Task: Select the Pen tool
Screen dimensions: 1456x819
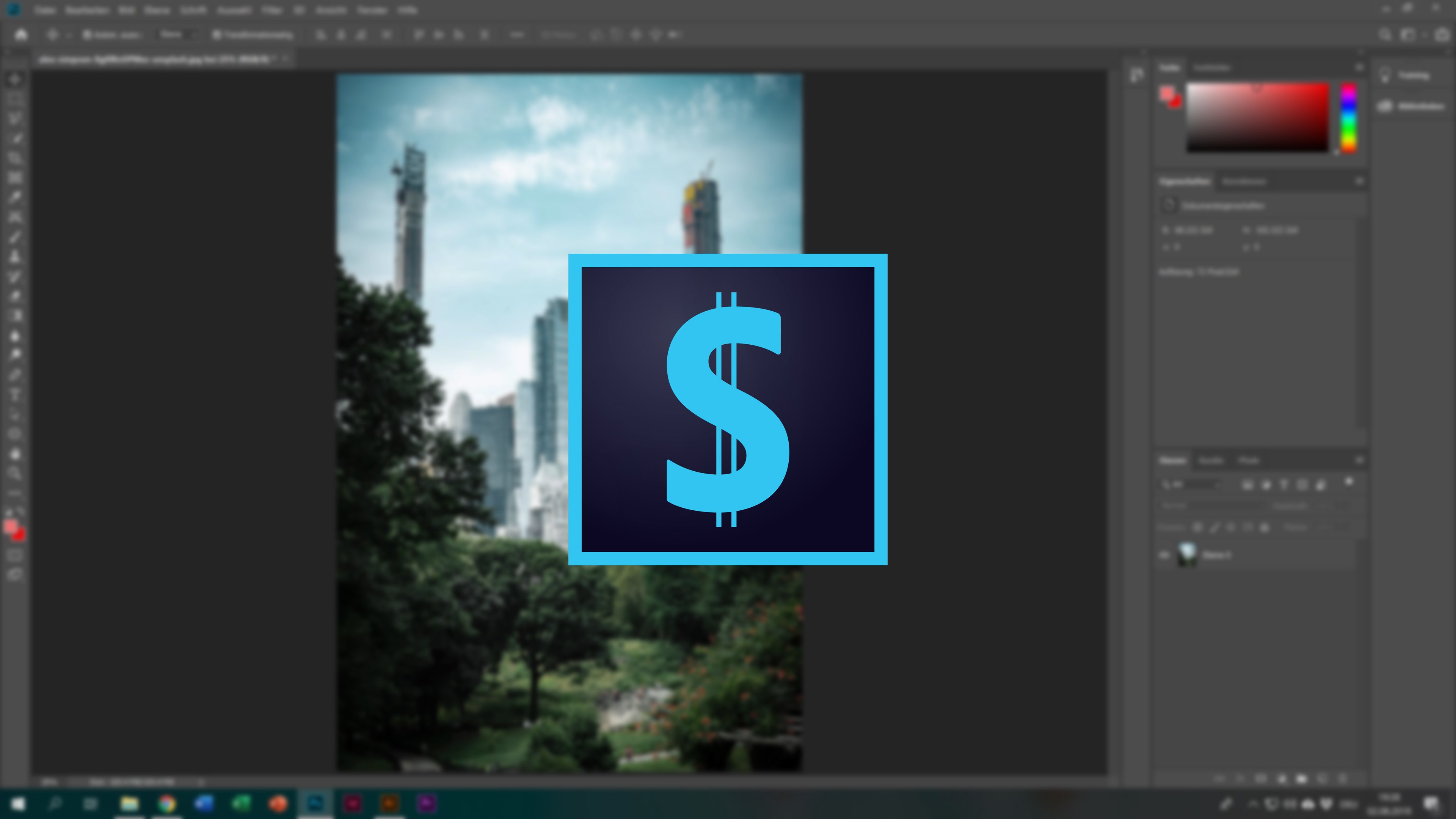Action: tap(15, 375)
